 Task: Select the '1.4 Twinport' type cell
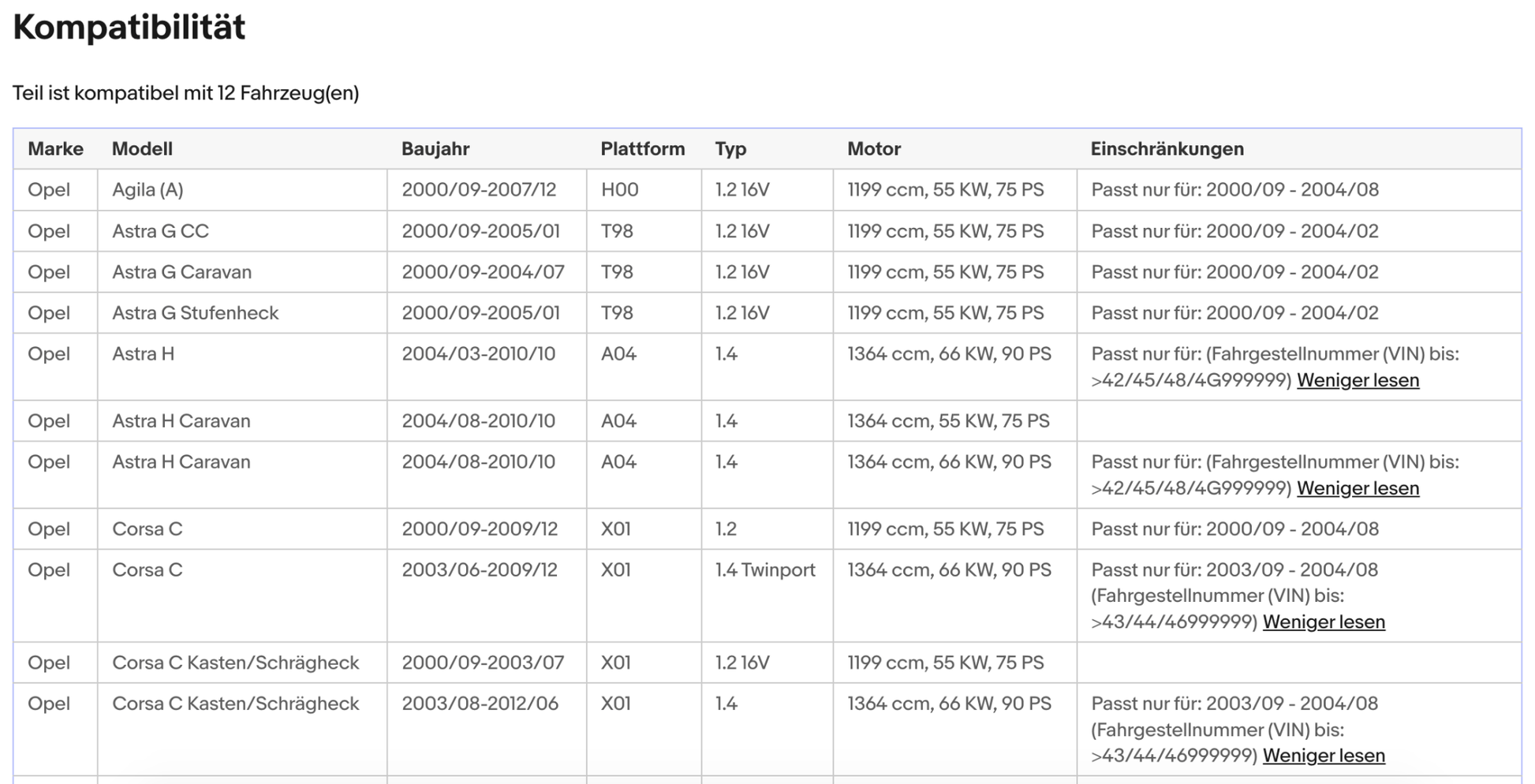pyautogui.click(x=764, y=570)
